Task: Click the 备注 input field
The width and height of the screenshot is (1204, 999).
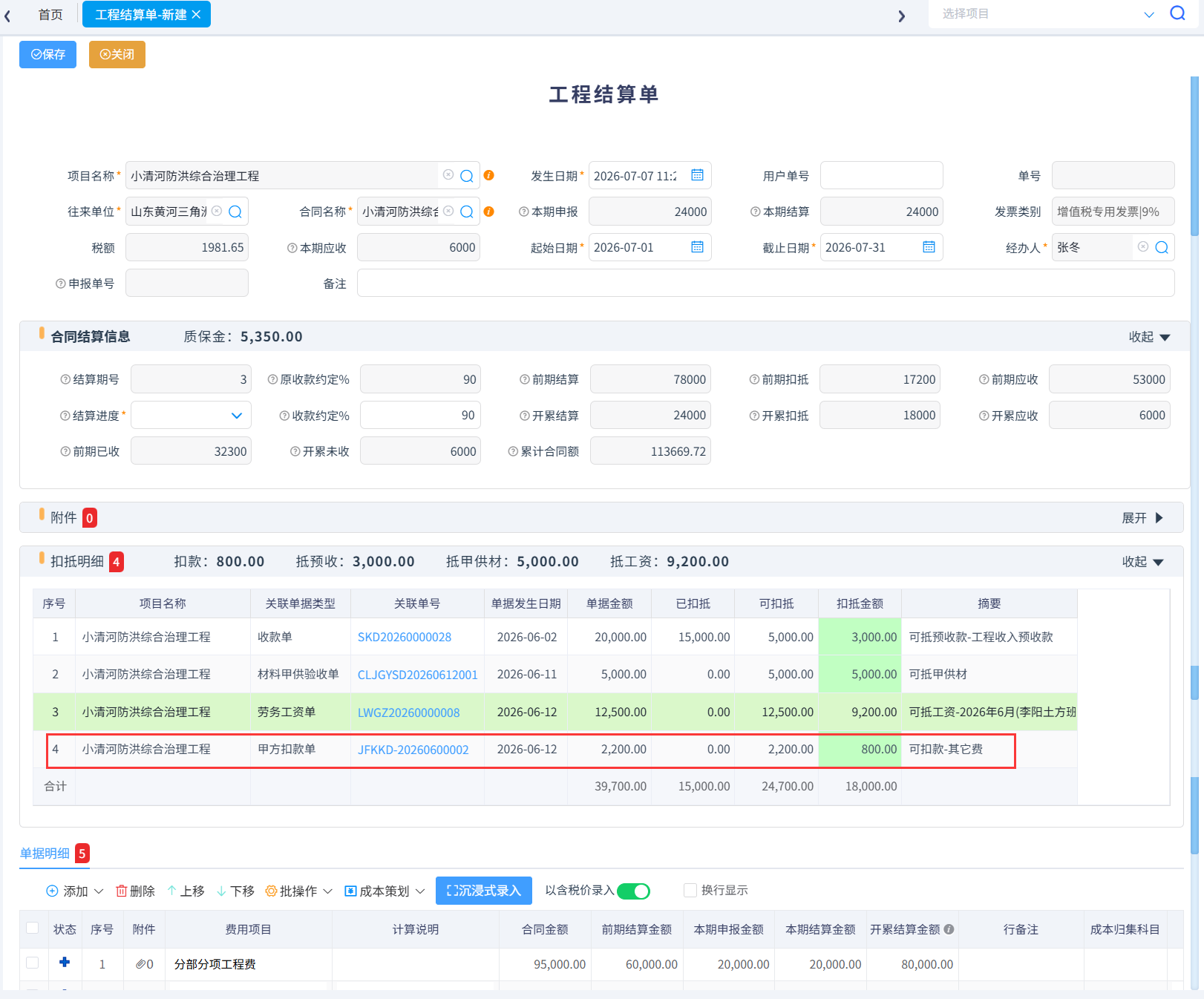Action: (766, 283)
